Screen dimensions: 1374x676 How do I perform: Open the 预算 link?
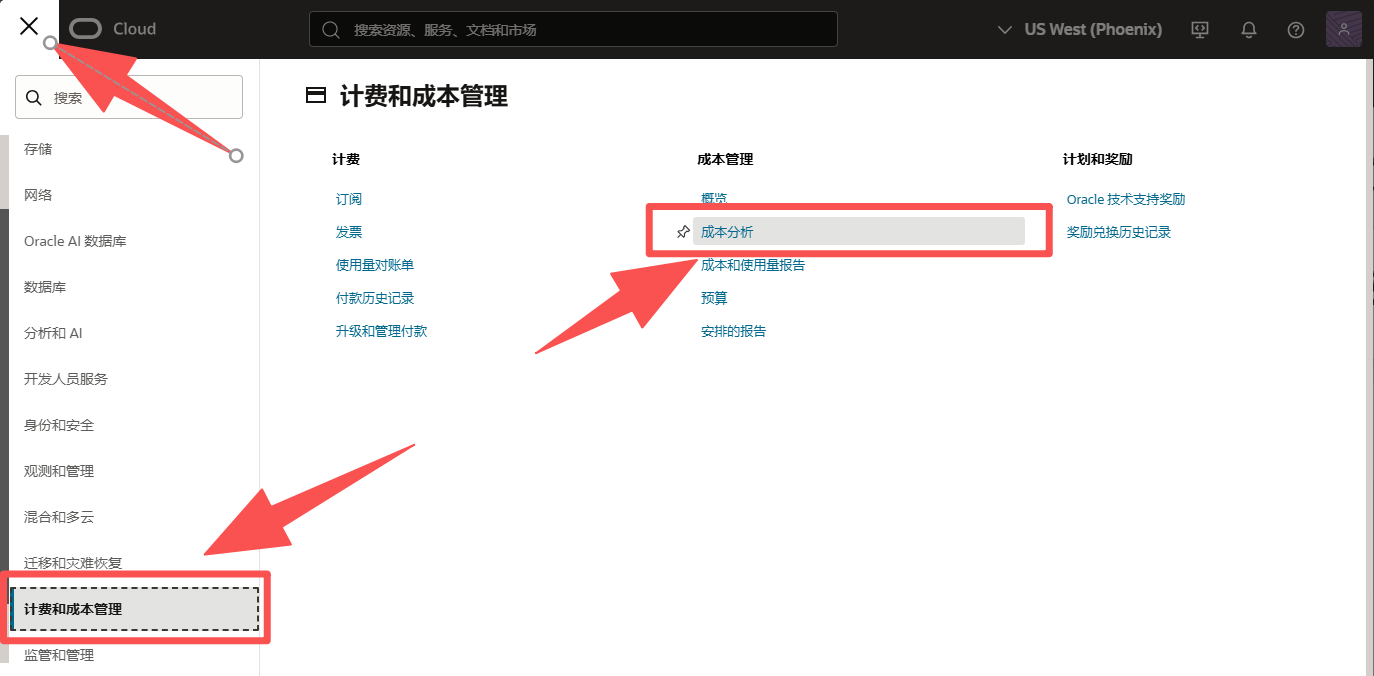[714, 298]
